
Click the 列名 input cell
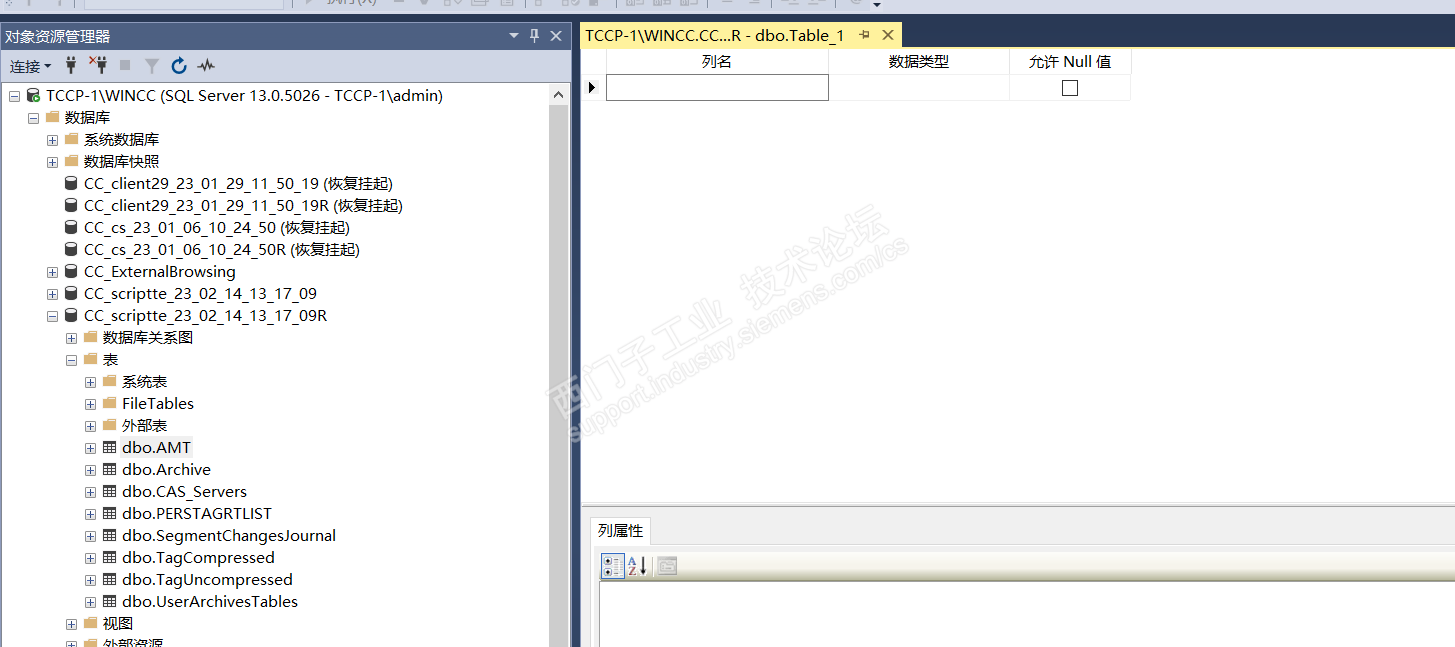click(717, 88)
